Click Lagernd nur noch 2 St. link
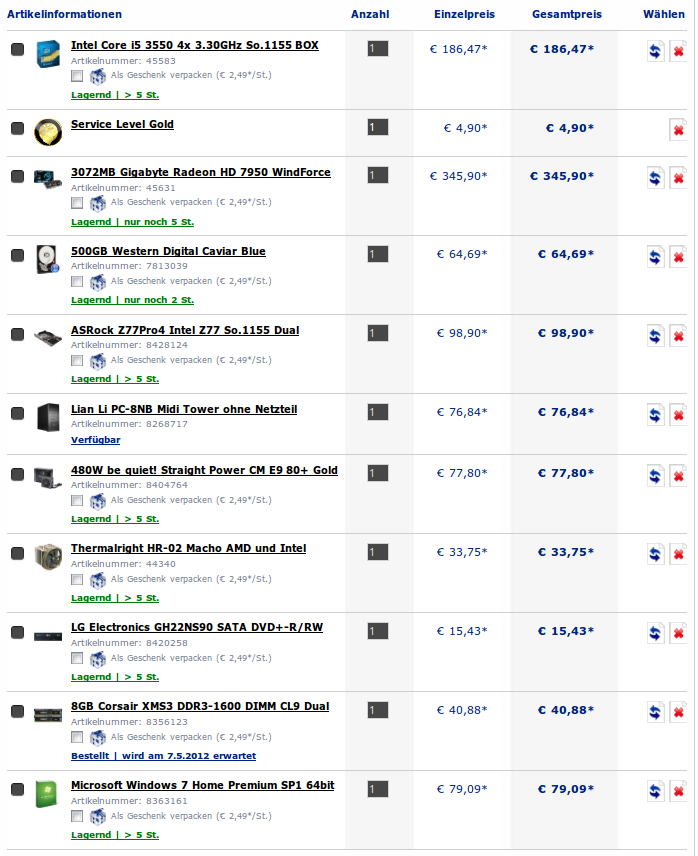698x856 pixels. (x=133, y=300)
